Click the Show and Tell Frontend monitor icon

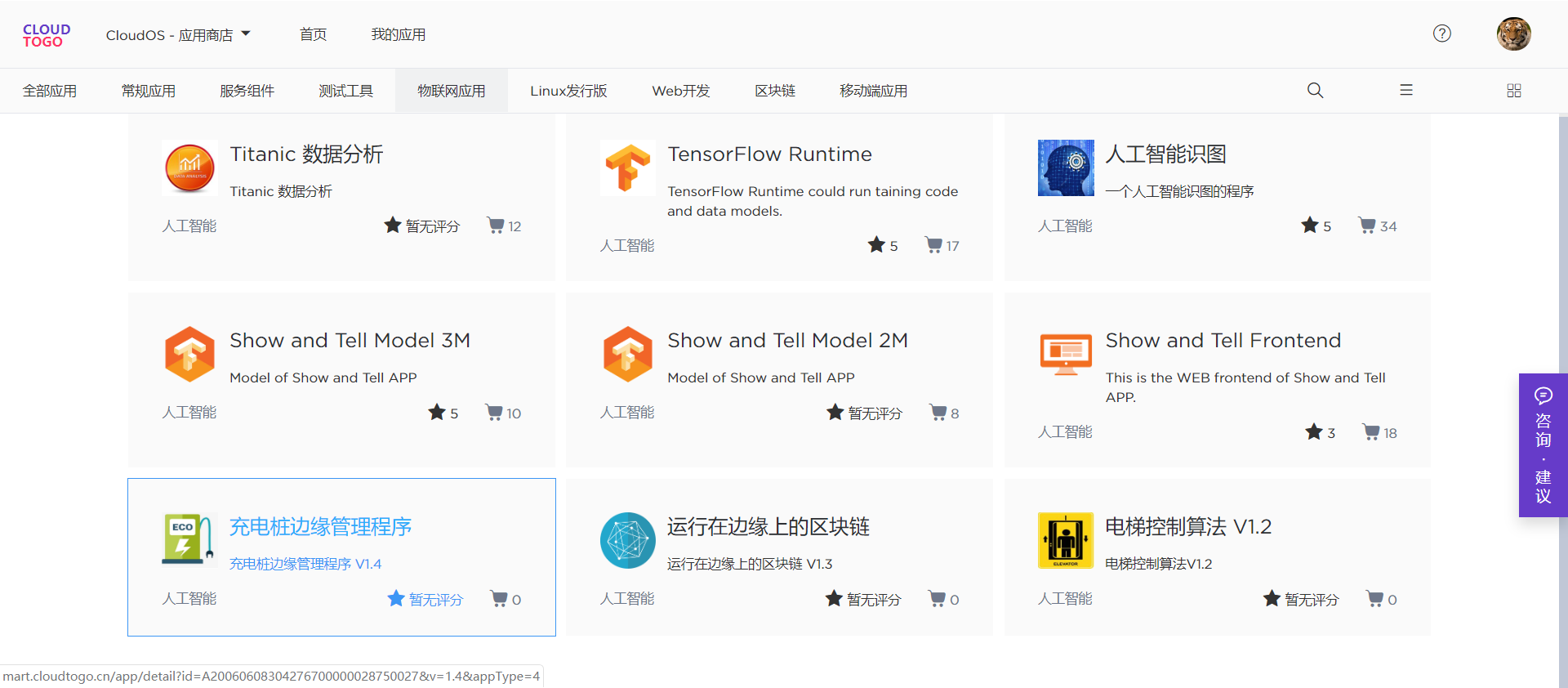(x=1065, y=354)
